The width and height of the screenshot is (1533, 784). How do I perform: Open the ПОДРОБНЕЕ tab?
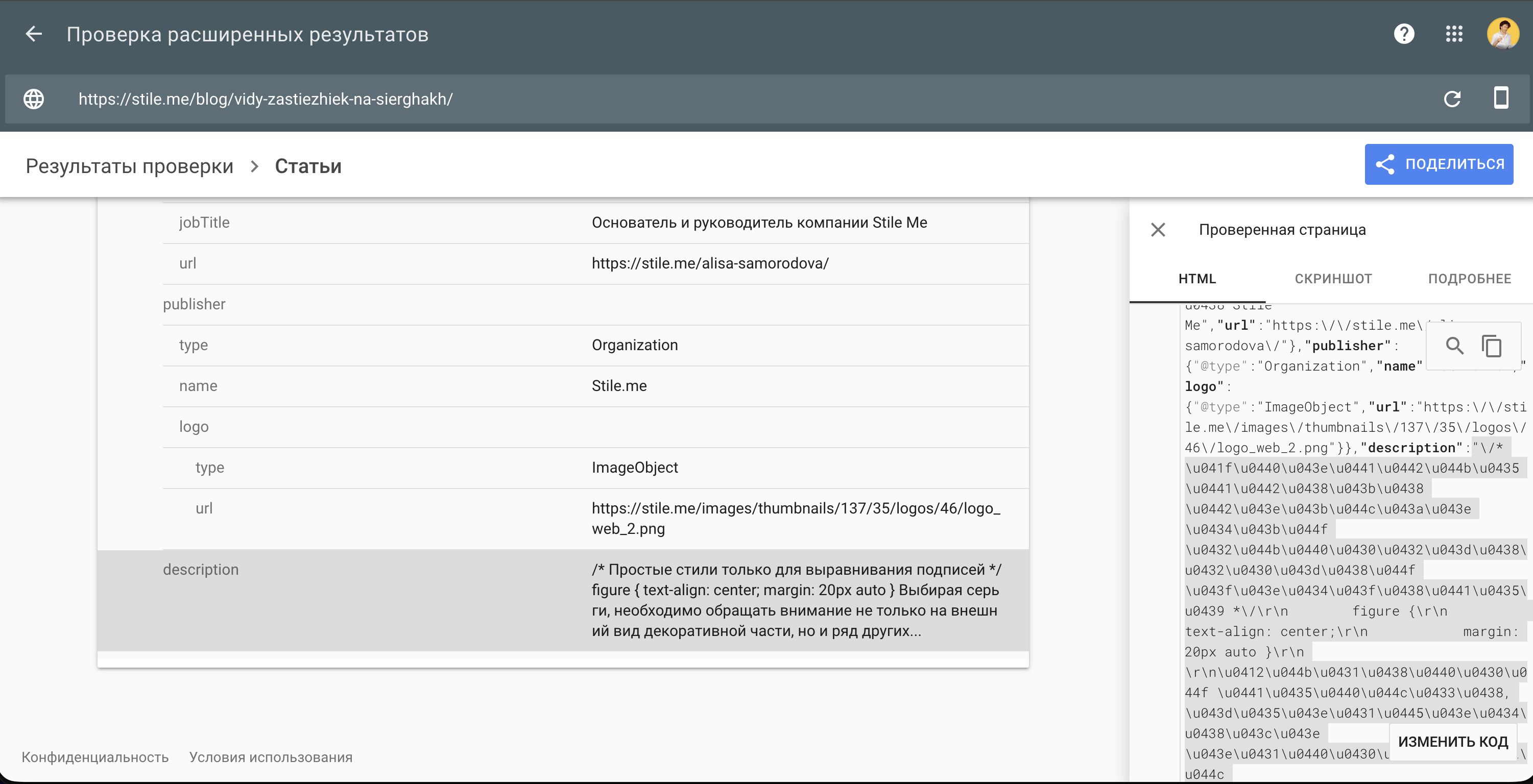[1469, 278]
